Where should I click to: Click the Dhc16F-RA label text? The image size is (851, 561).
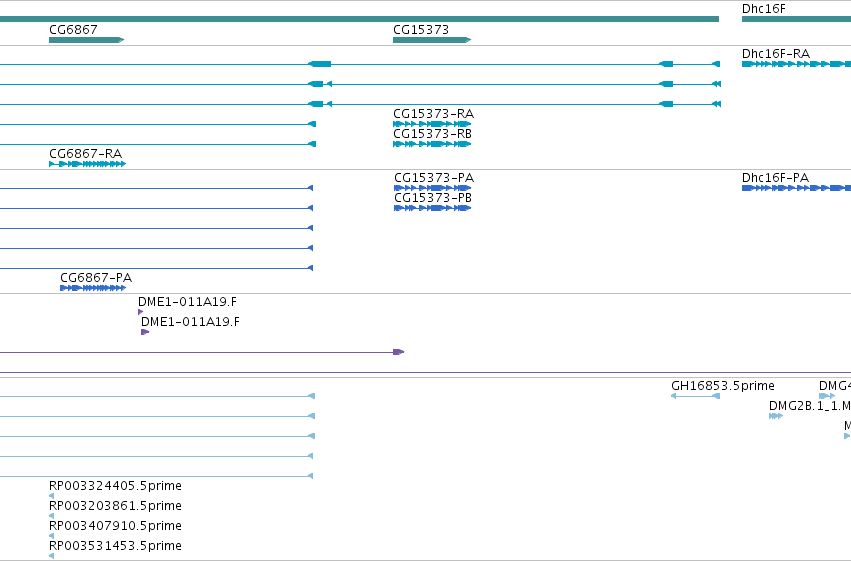pos(776,54)
